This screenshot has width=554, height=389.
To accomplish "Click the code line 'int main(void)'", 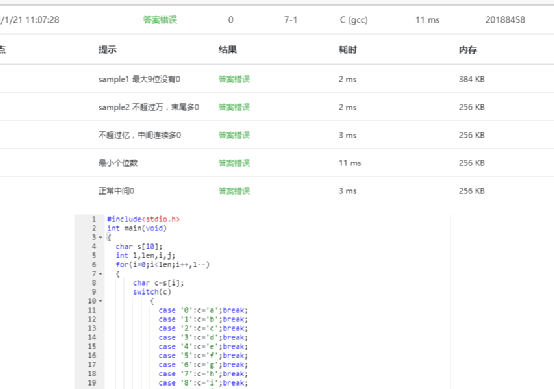I will tap(137, 228).
